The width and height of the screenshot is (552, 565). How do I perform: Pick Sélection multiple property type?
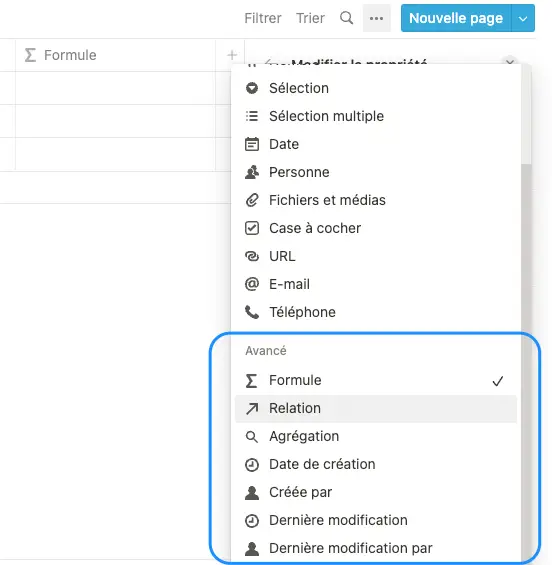tap(376, 116)
